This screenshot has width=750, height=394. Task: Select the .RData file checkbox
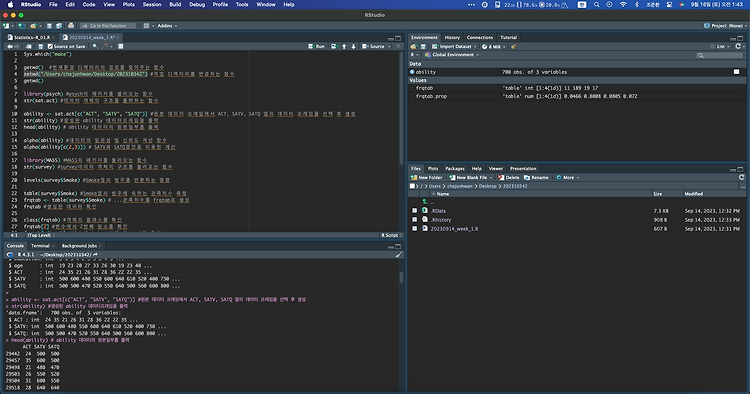click(x=415, y=210)
